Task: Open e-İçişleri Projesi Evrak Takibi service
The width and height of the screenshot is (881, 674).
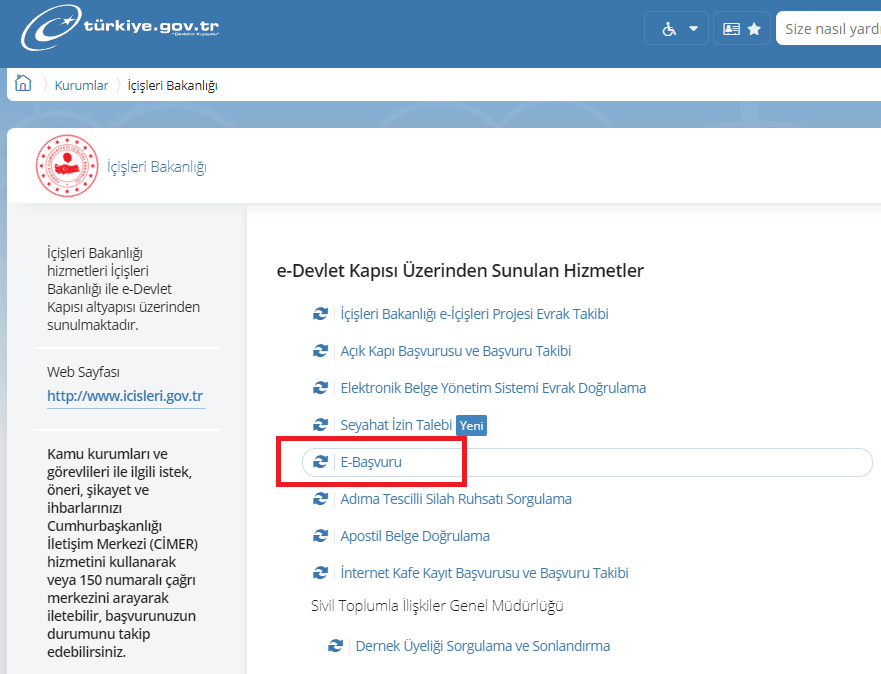Action: pos(474,314)
